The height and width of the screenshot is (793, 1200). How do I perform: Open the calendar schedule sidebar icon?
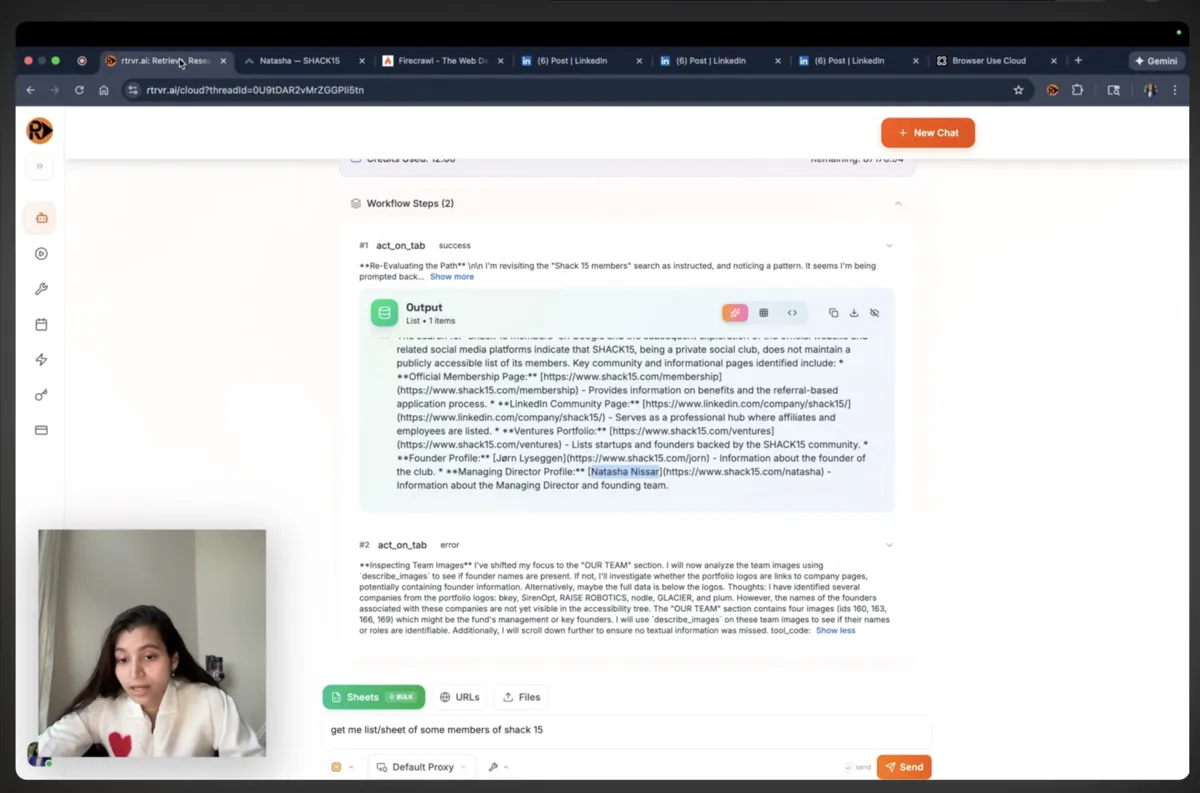41,324
